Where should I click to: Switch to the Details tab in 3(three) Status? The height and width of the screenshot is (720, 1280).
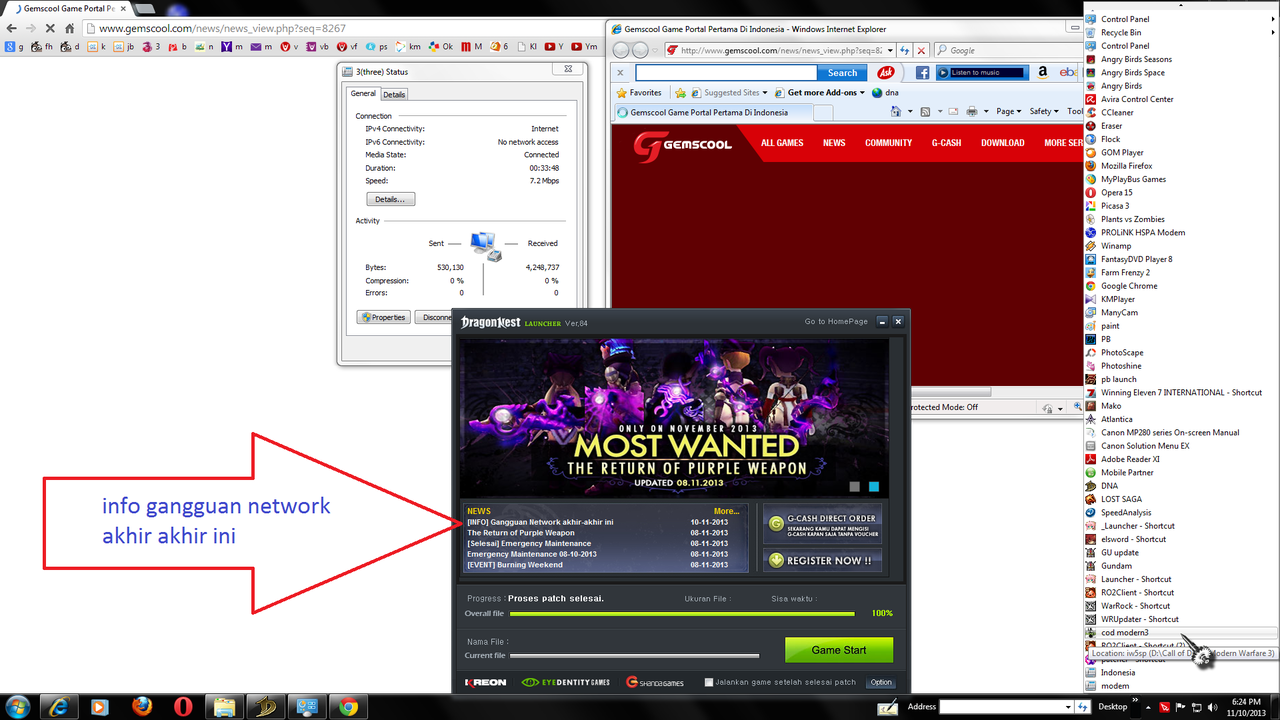pyautogui.click(x=393, y=93)
